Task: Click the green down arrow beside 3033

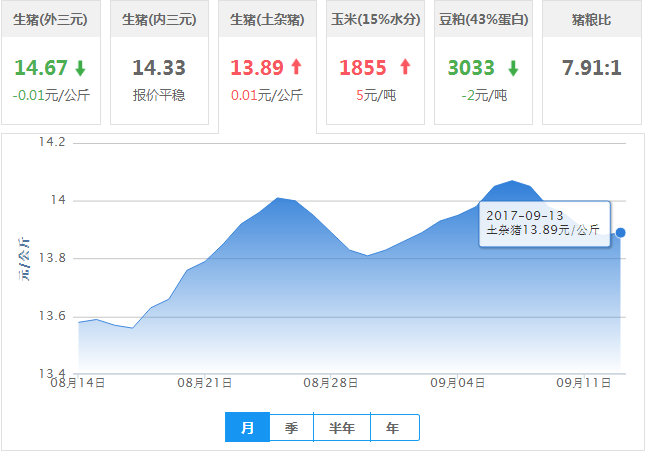Action: pos(513,68)
